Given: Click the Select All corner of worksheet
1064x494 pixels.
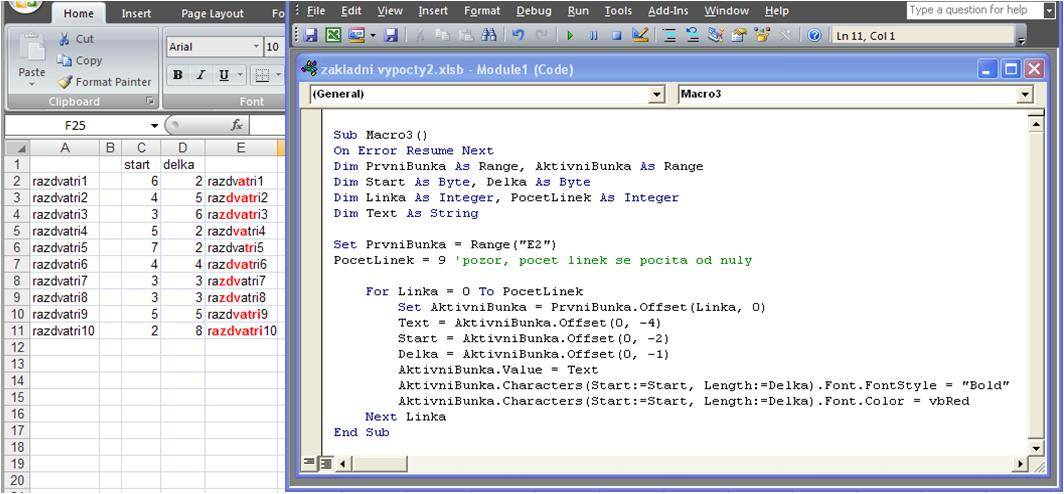Looking at the screenshot, I should 18,148.
